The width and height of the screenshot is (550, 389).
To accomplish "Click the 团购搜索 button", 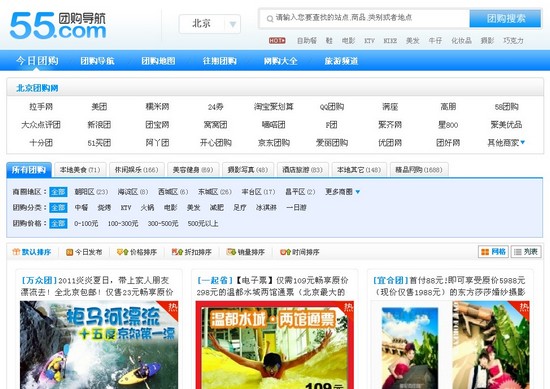I will (505, 18).
